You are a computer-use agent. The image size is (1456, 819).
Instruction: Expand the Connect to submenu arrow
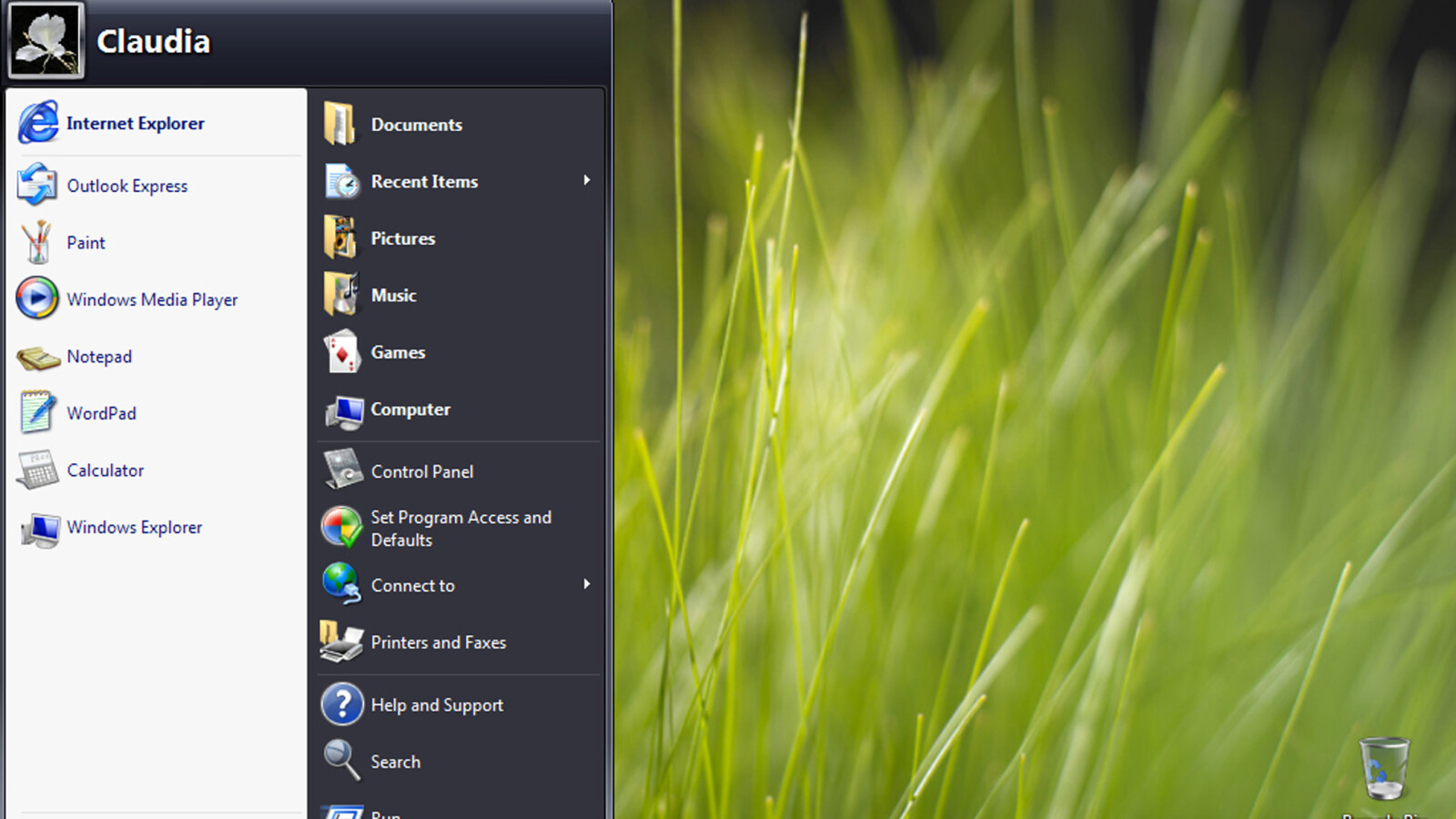pyautogui.click(x=587, y=584)
